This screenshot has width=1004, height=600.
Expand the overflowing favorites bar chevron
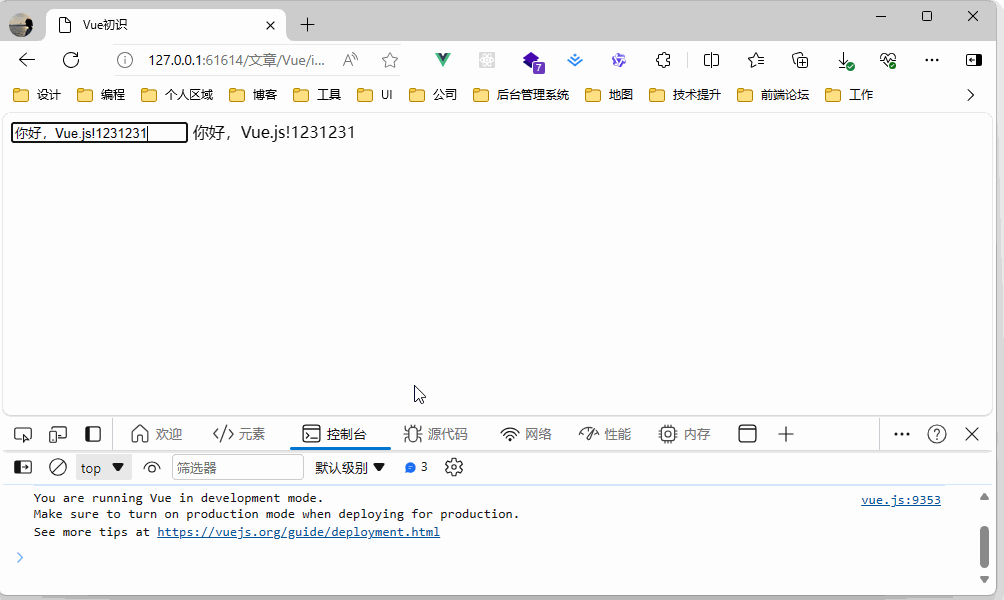(x=969, y=94)
